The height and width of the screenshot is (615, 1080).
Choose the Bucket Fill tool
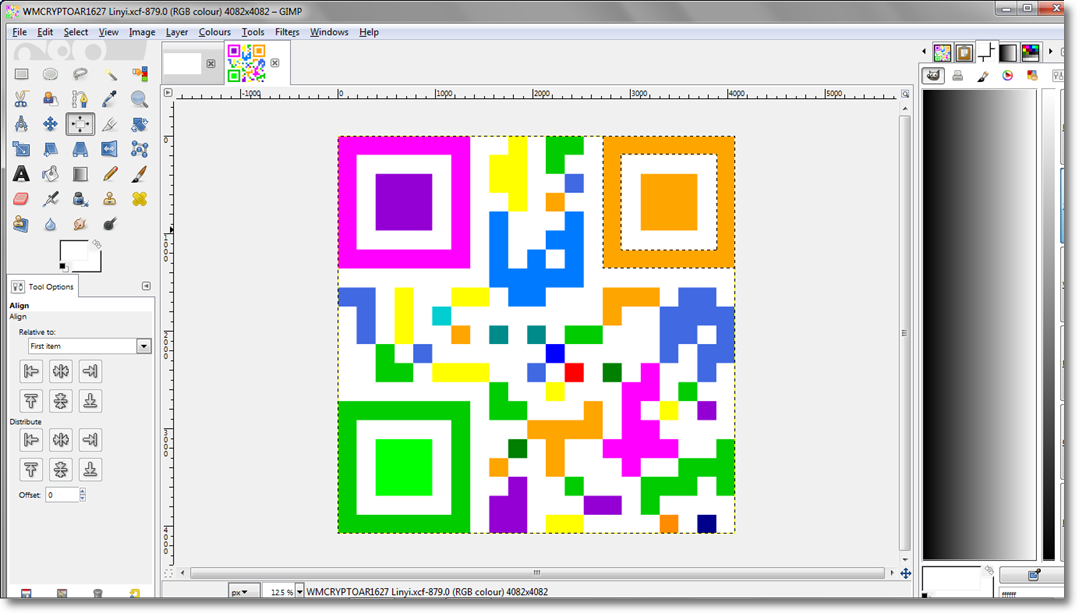click(50, 174)
